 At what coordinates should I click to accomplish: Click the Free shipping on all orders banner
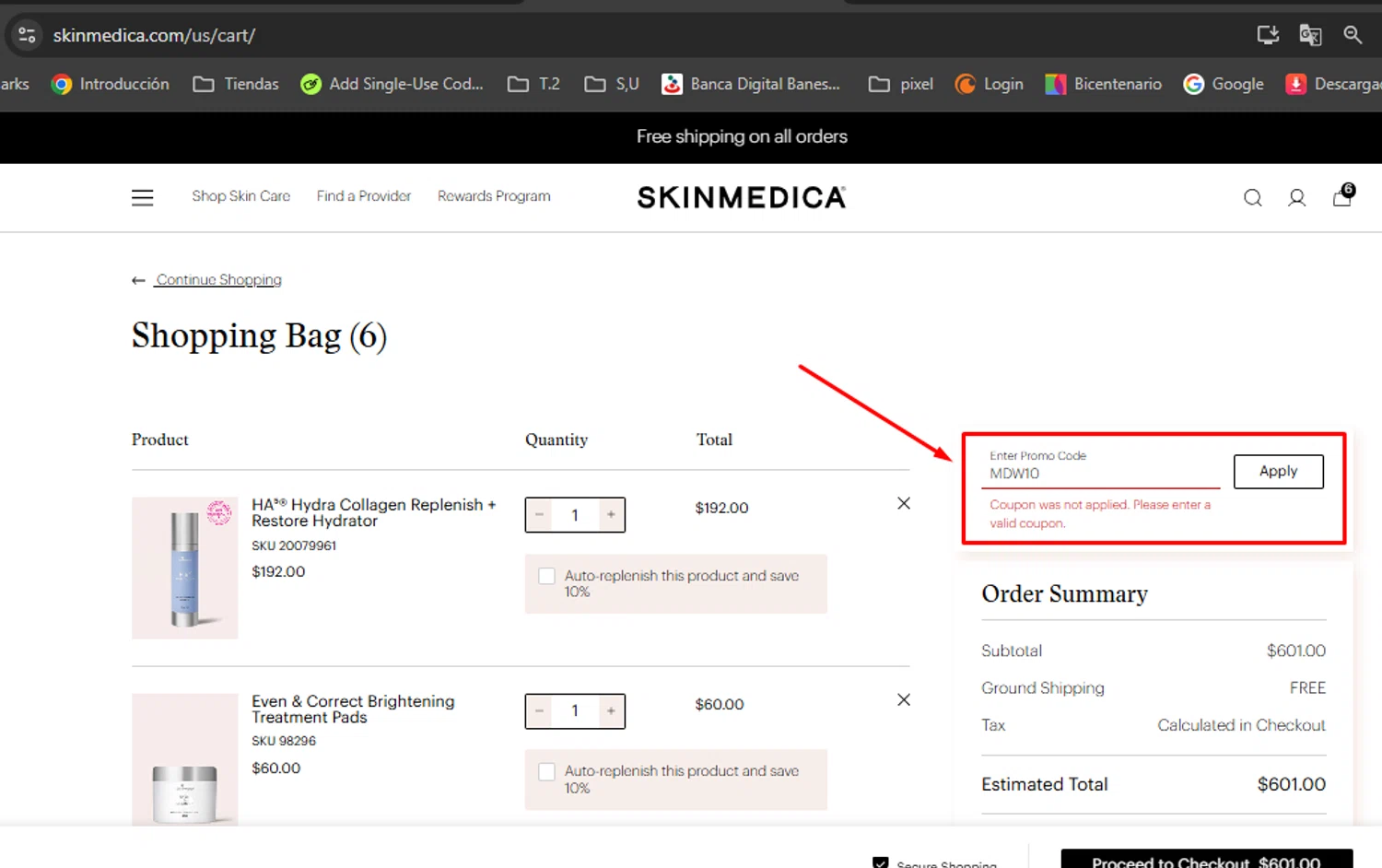[742, 136]
